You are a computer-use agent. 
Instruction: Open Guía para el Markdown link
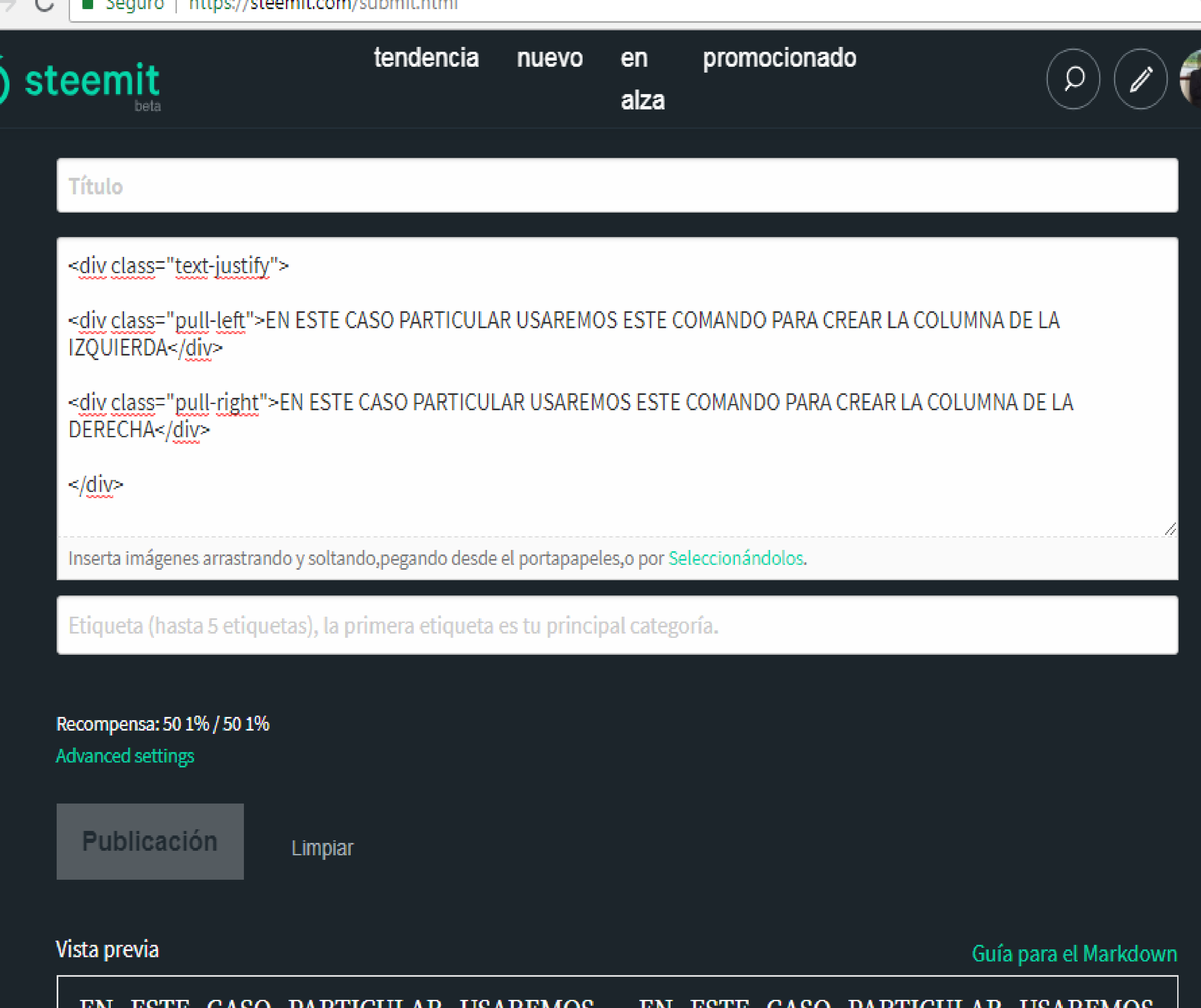[1074, 954]
